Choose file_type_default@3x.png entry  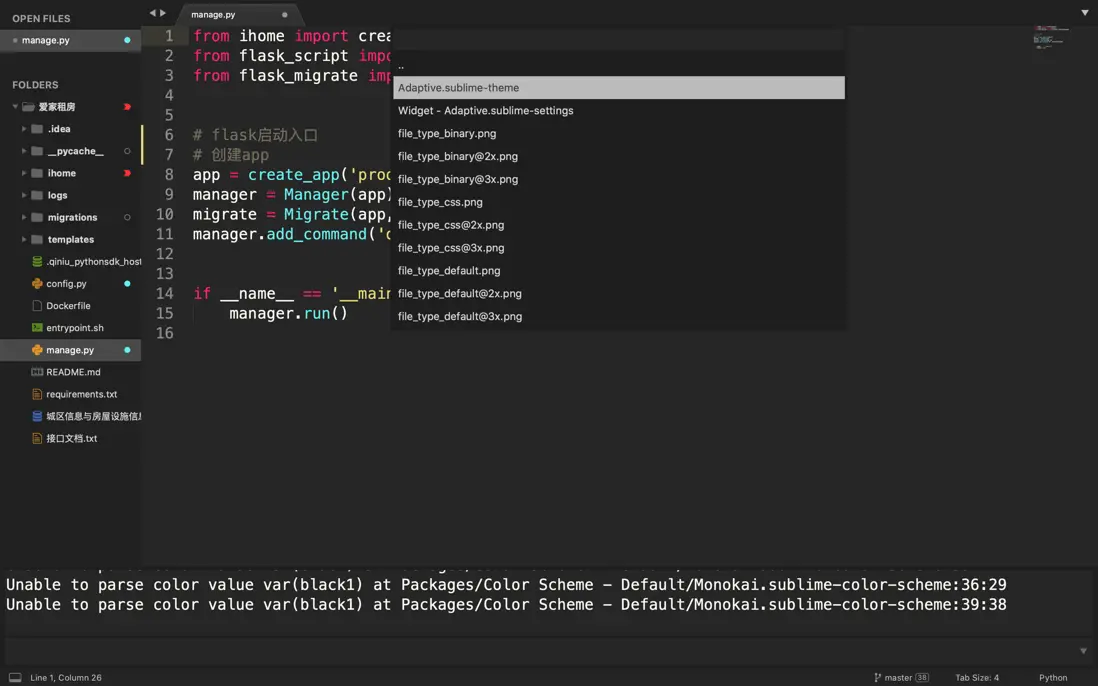pyautogui.click(x=618, y=316)
